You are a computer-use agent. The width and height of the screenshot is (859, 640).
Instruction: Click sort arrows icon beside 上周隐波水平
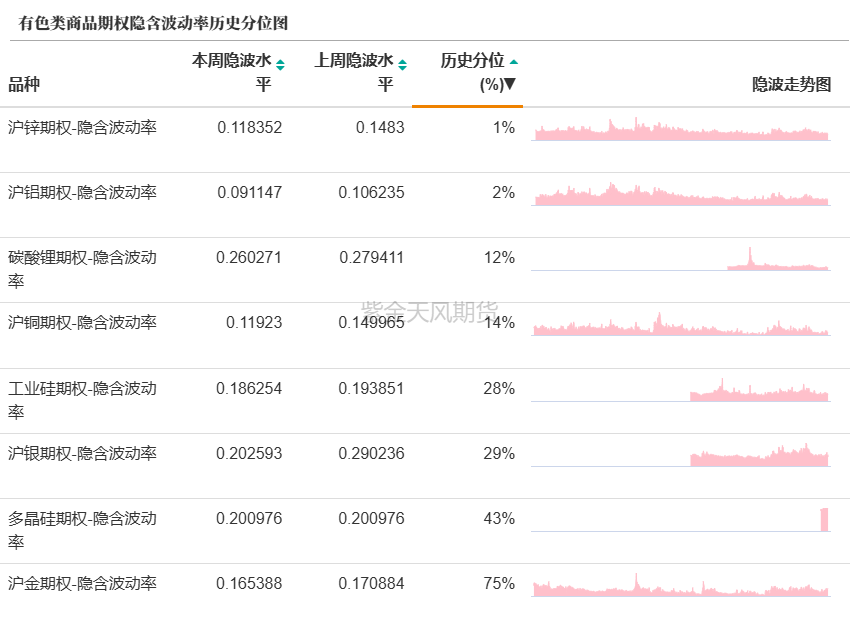point(402,65)
